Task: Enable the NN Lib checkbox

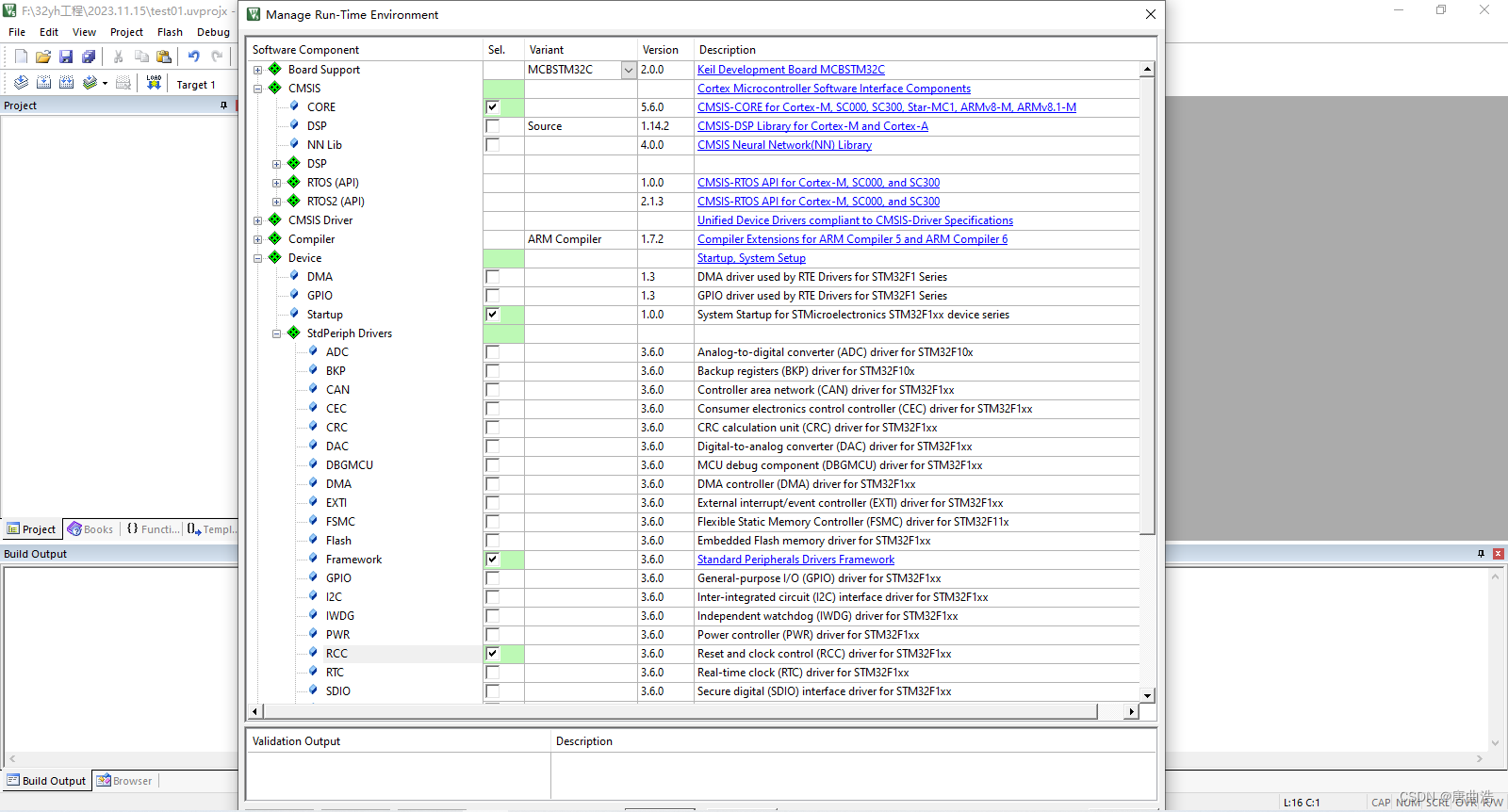Action: coord(493,145)
